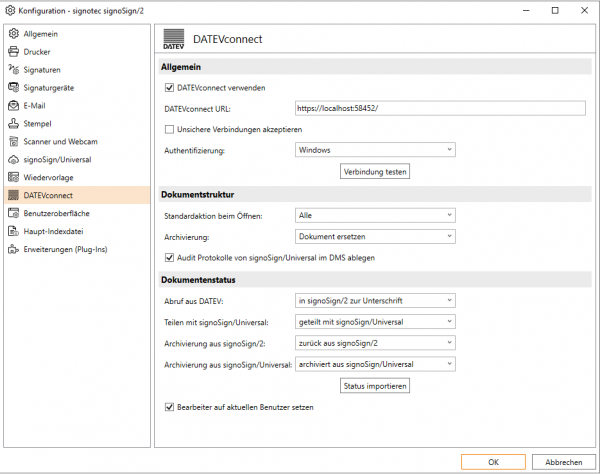Viewport: 600px width, 474px height.
Task: Click the Drucker printer icon
Action: point(14,52)
